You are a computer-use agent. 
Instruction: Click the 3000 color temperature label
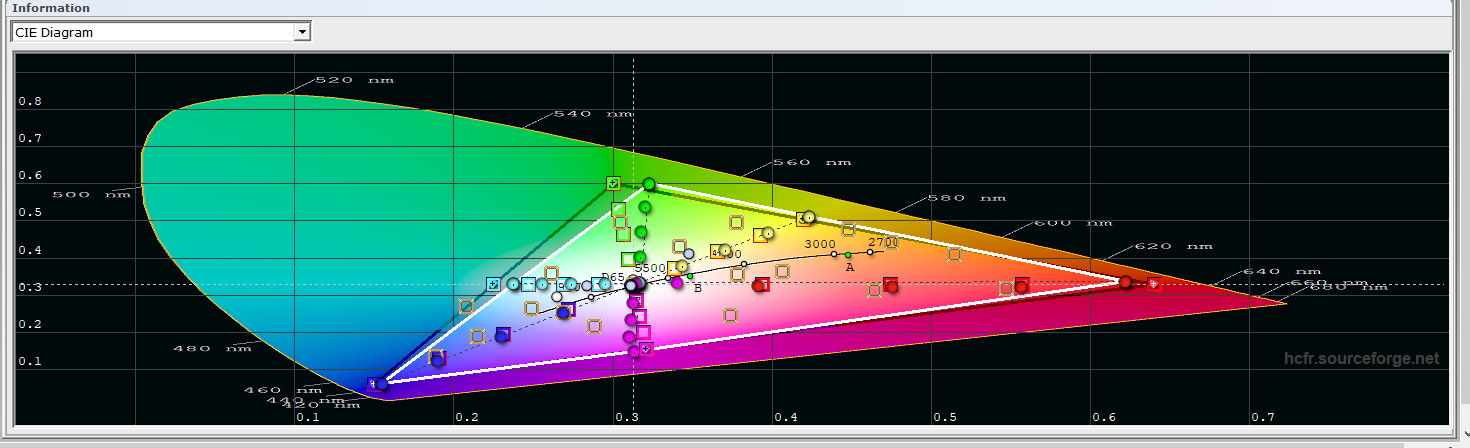820,244
